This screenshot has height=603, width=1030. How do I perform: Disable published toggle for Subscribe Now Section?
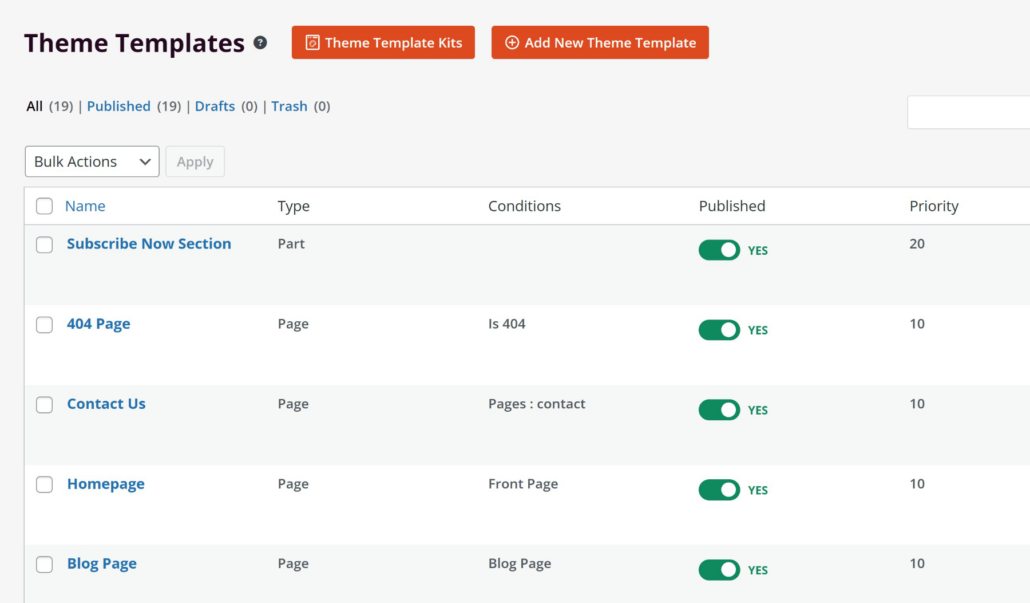(x=719, y=250)
